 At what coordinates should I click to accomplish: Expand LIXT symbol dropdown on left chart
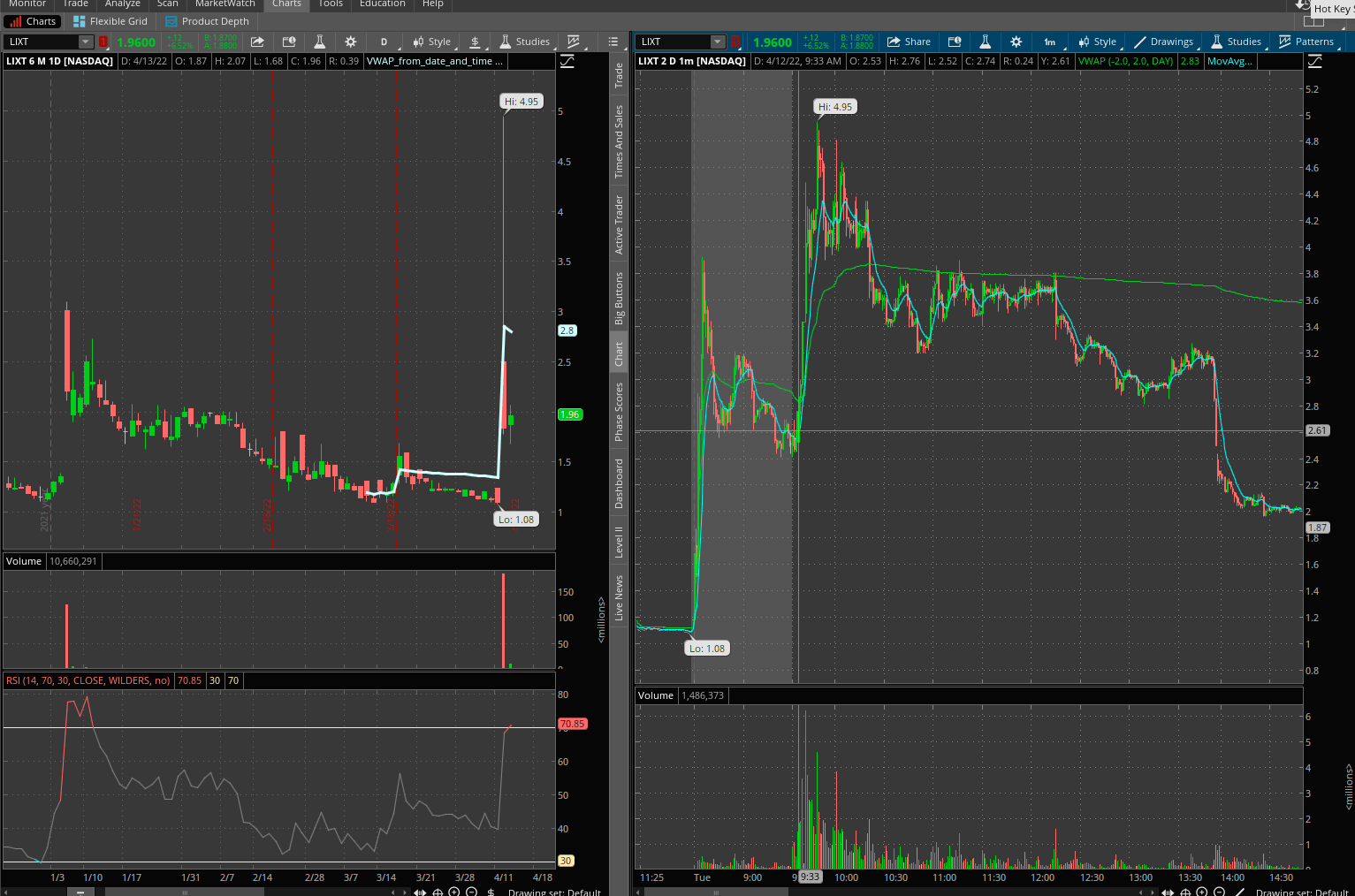pyautogui.click(x=86, y=42)
